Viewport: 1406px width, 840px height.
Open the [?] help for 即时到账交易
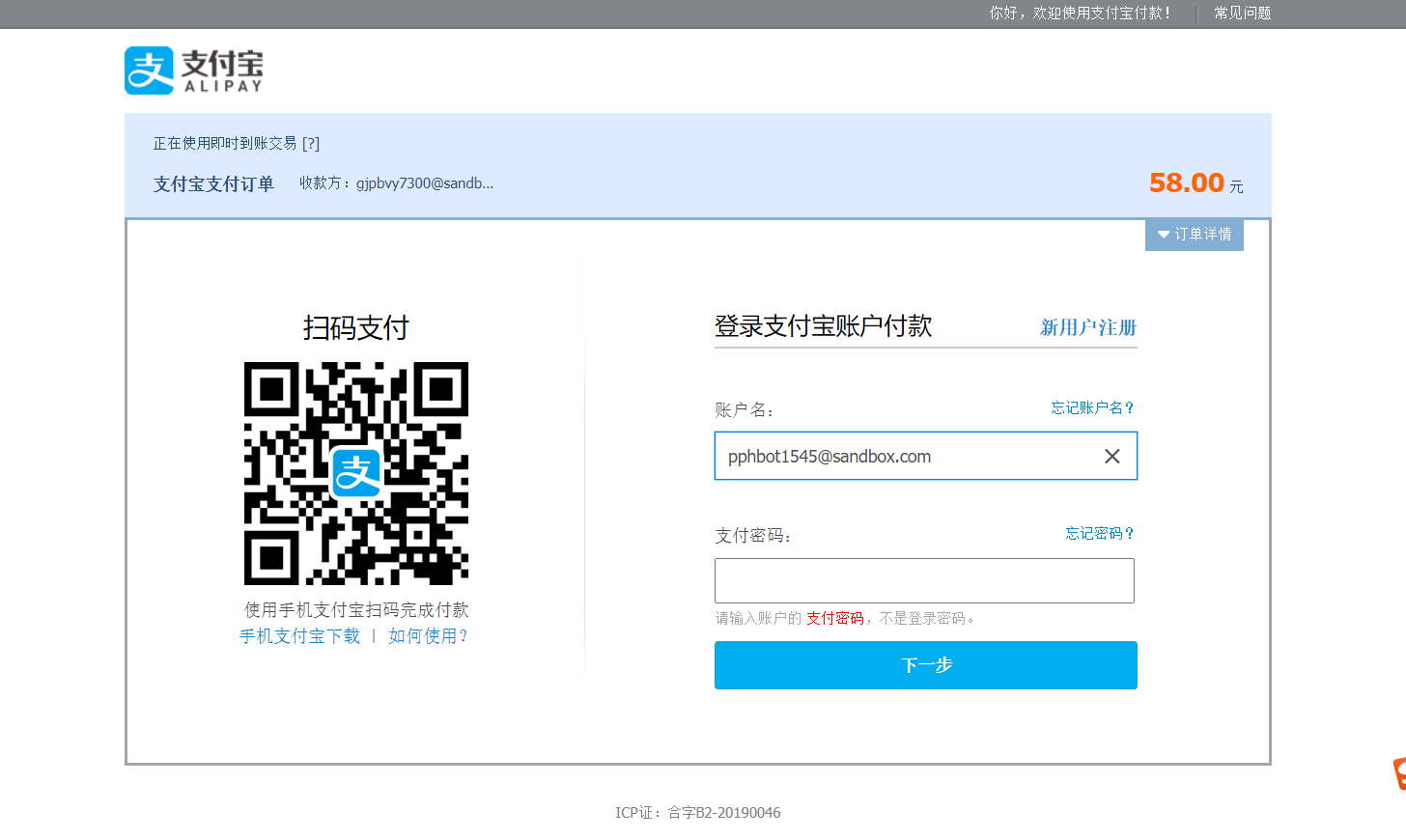coord(311,144)
